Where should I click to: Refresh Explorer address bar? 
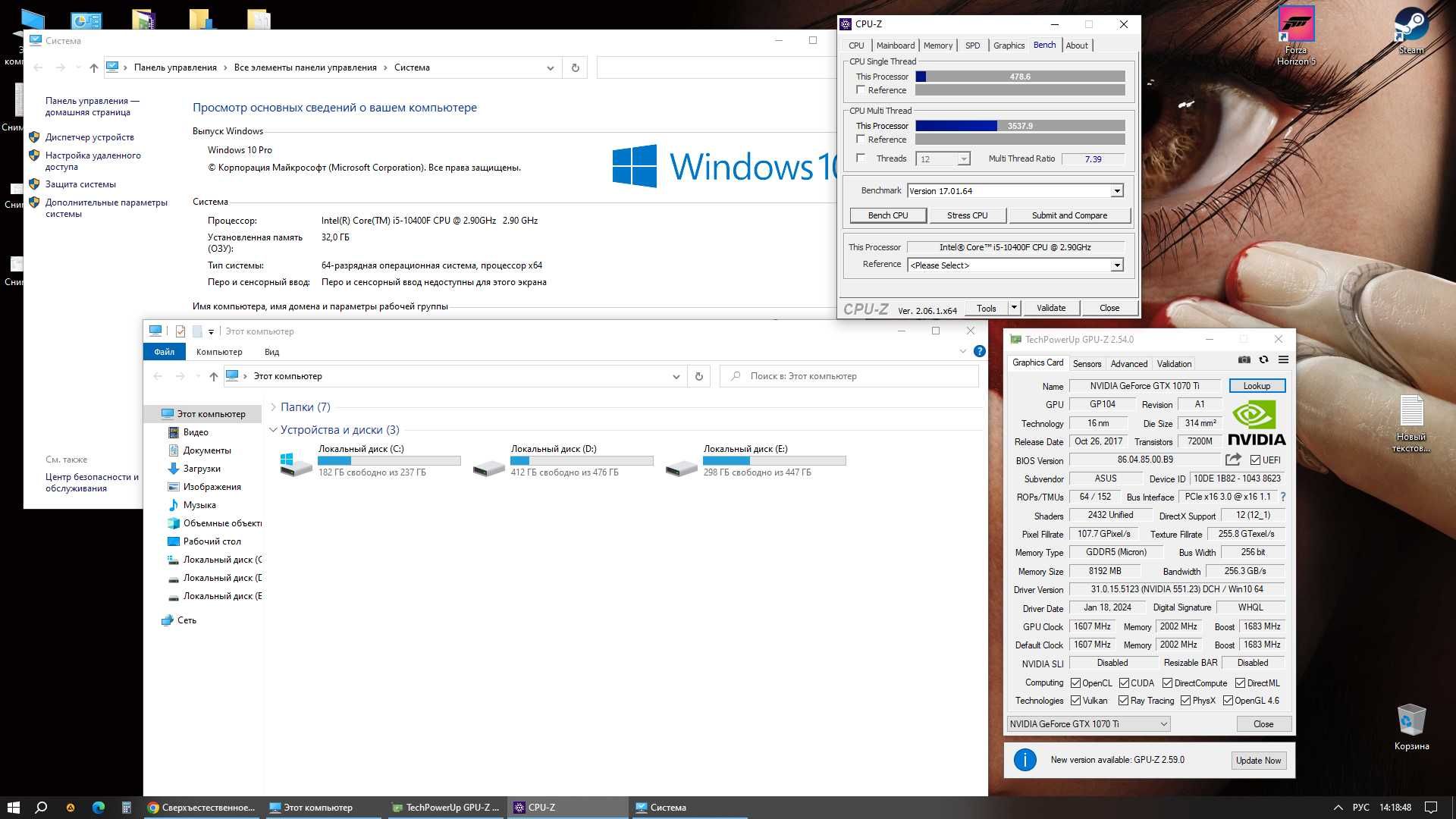tap(698, 376)
